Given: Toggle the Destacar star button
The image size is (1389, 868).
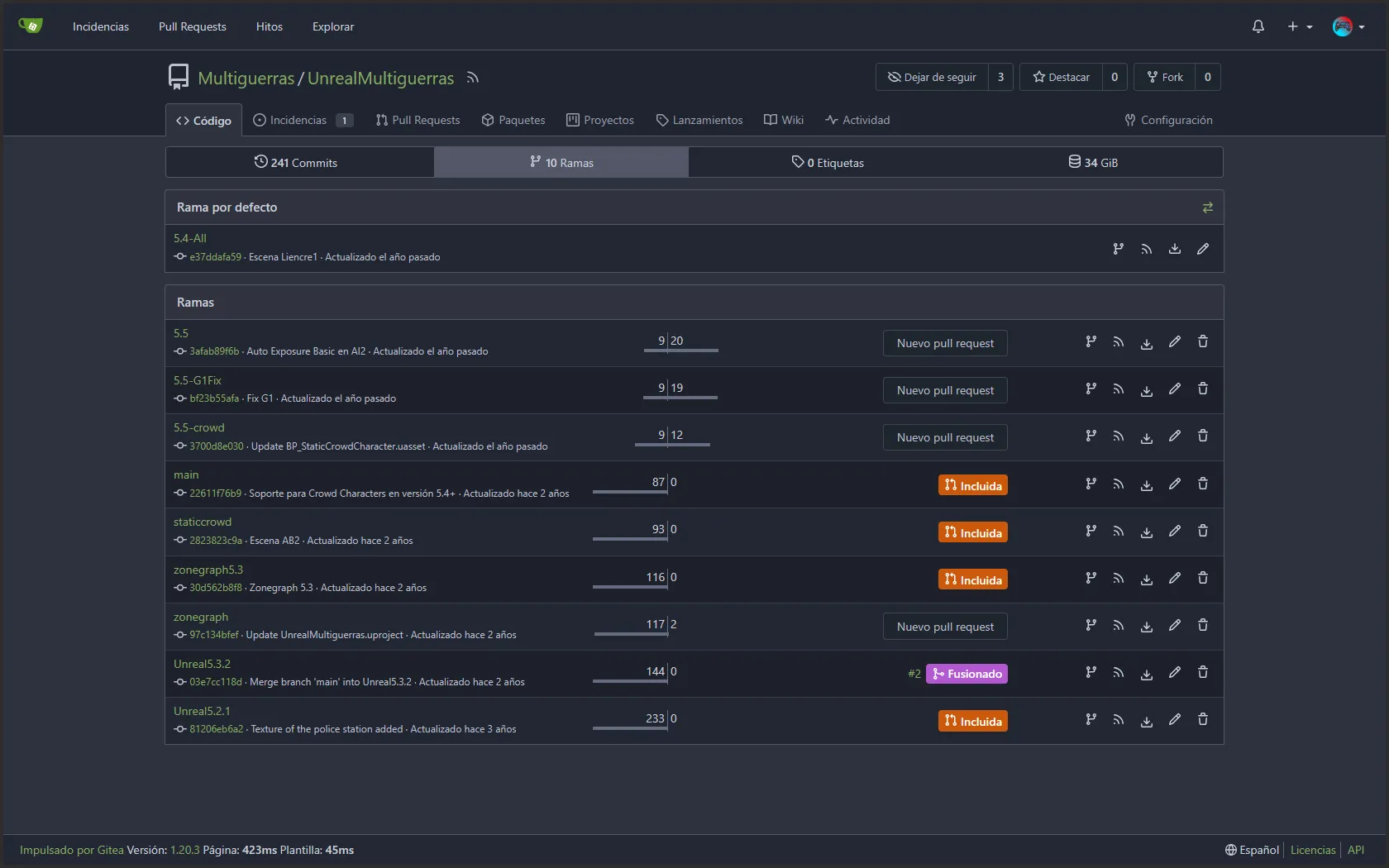Looking at the screenshot, I should pos(1061,77).
